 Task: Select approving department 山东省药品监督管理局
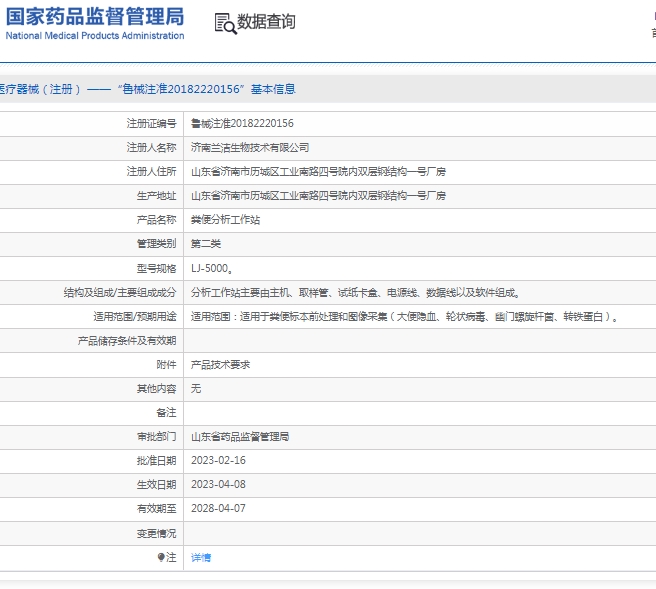coord(240,437)
